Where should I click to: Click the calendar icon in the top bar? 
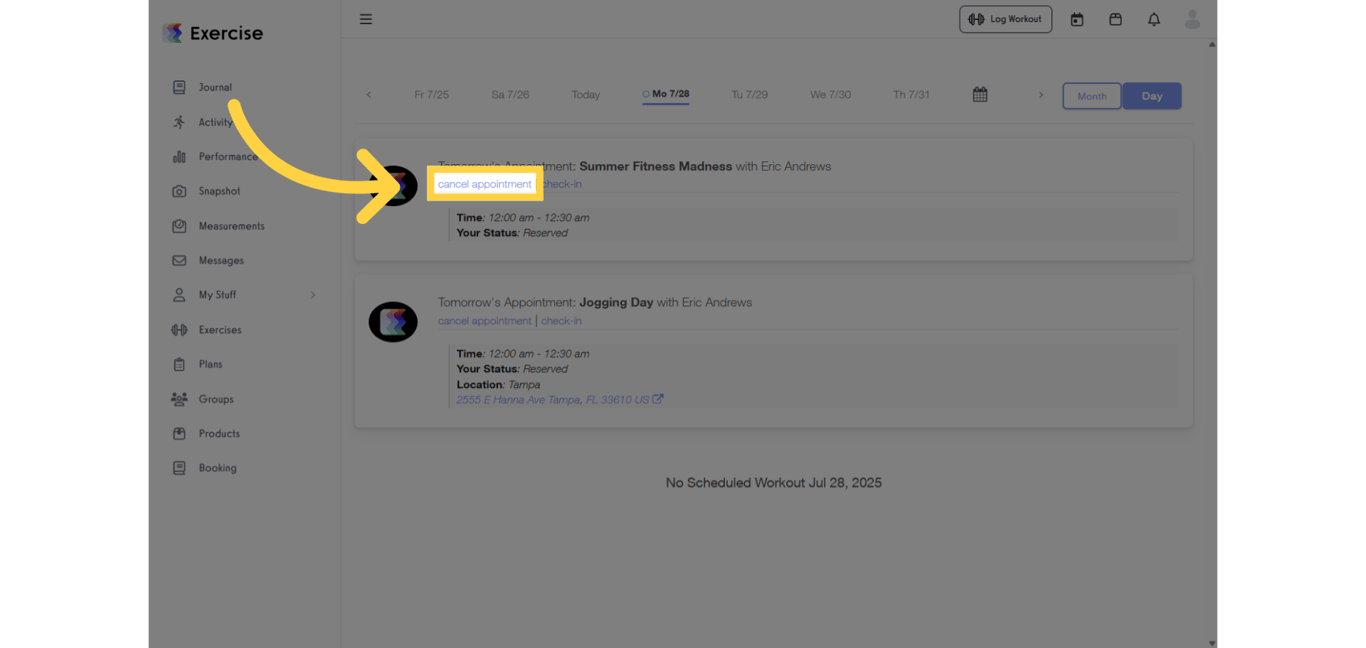click(1077, 18)
